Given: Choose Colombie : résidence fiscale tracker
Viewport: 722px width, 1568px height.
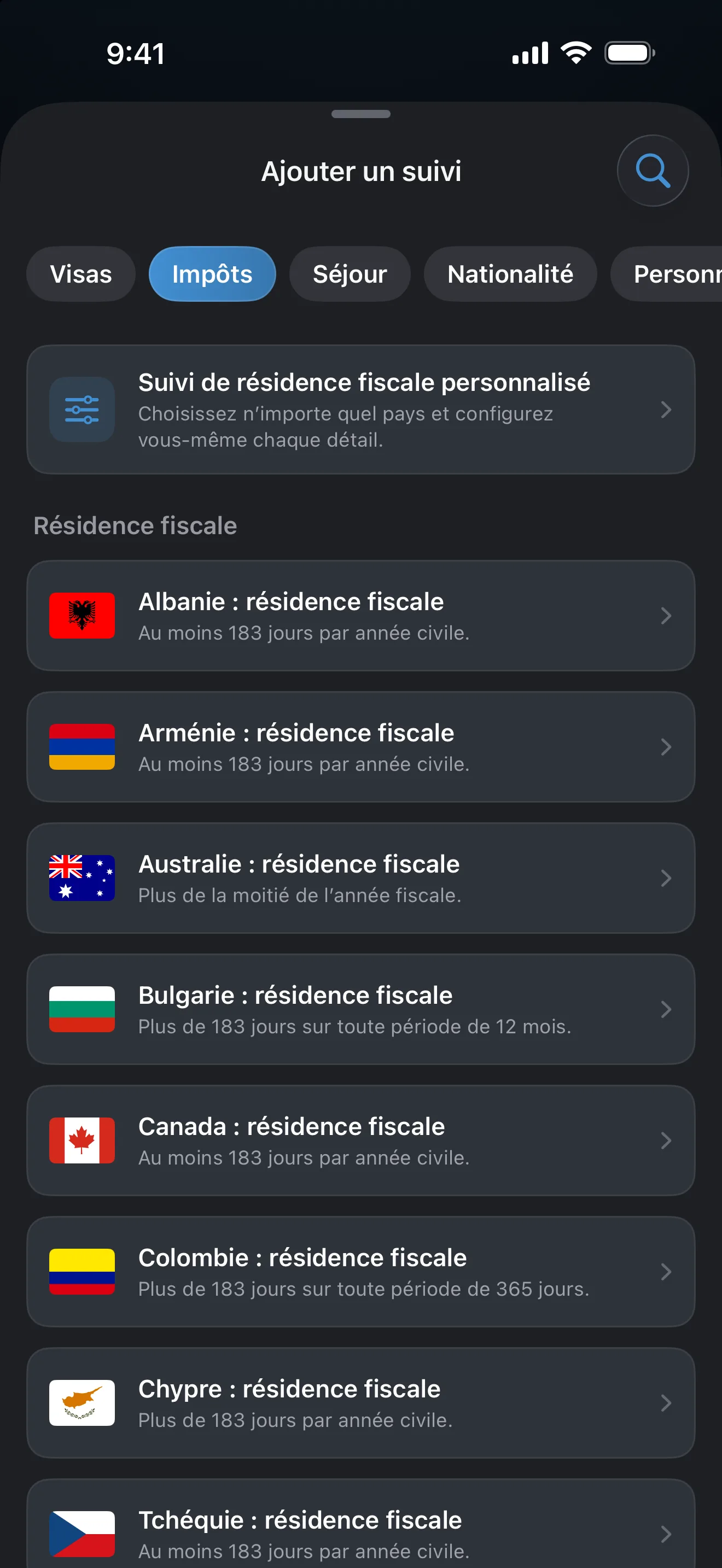Looking at the screenshot, I should (361, 1272).
